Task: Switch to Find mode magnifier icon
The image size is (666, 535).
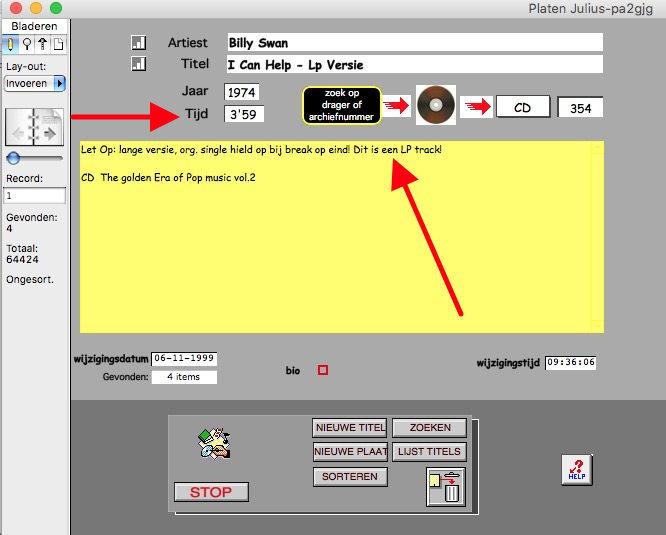Action: coord(26,44)
